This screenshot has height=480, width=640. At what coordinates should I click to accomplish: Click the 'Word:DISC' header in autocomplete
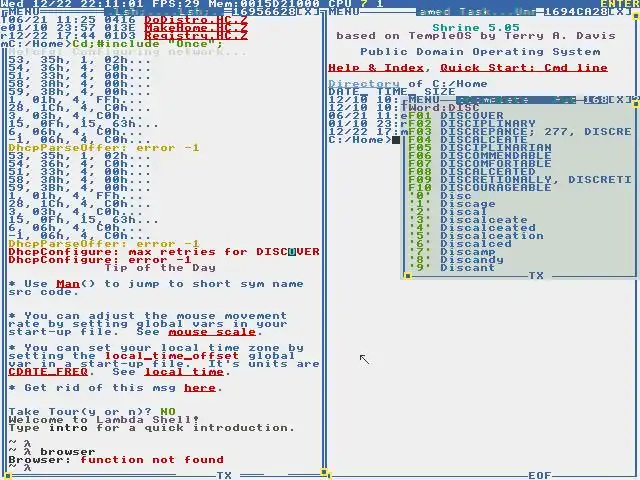(x=444, y=108)
